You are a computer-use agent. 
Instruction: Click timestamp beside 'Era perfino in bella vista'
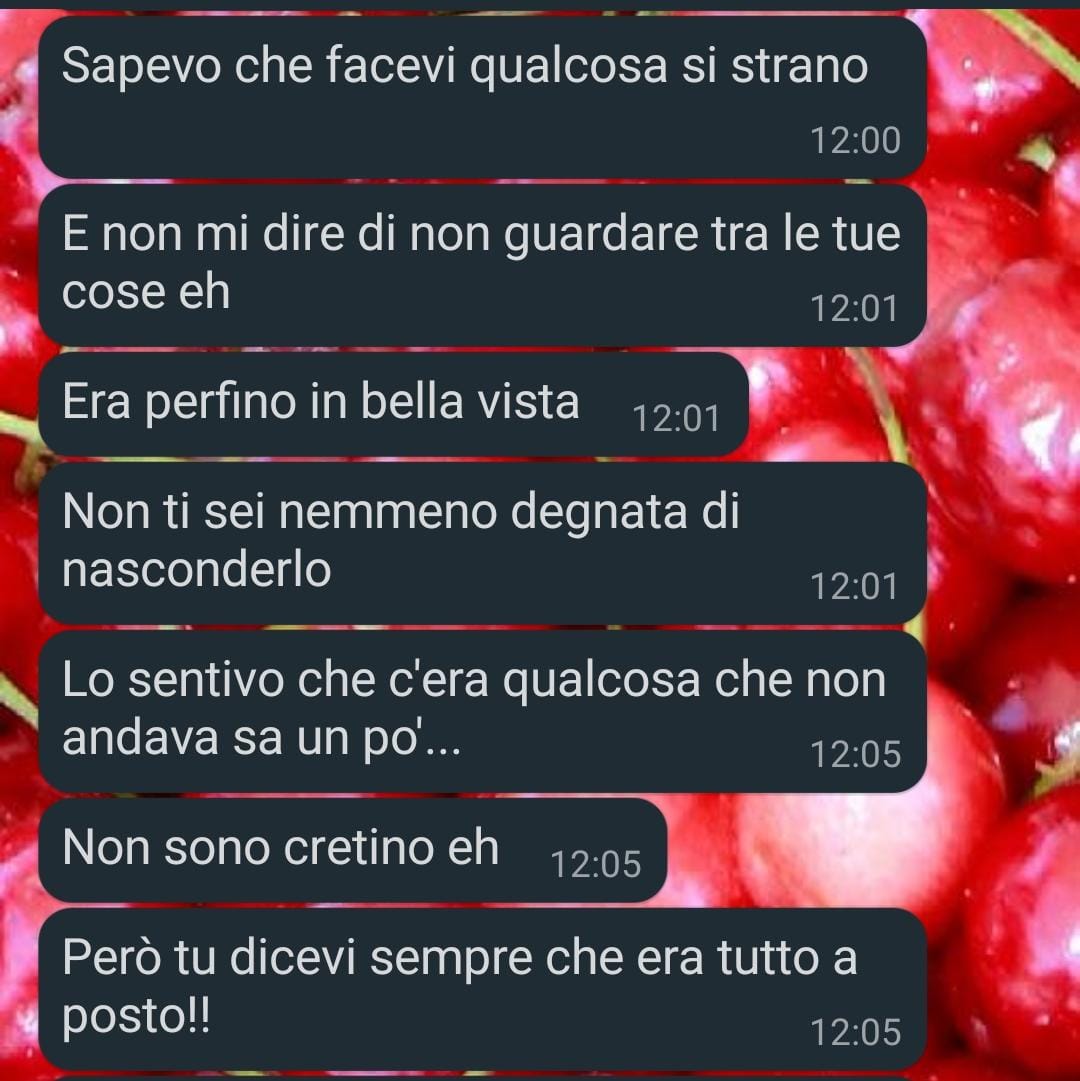point(676,418)
